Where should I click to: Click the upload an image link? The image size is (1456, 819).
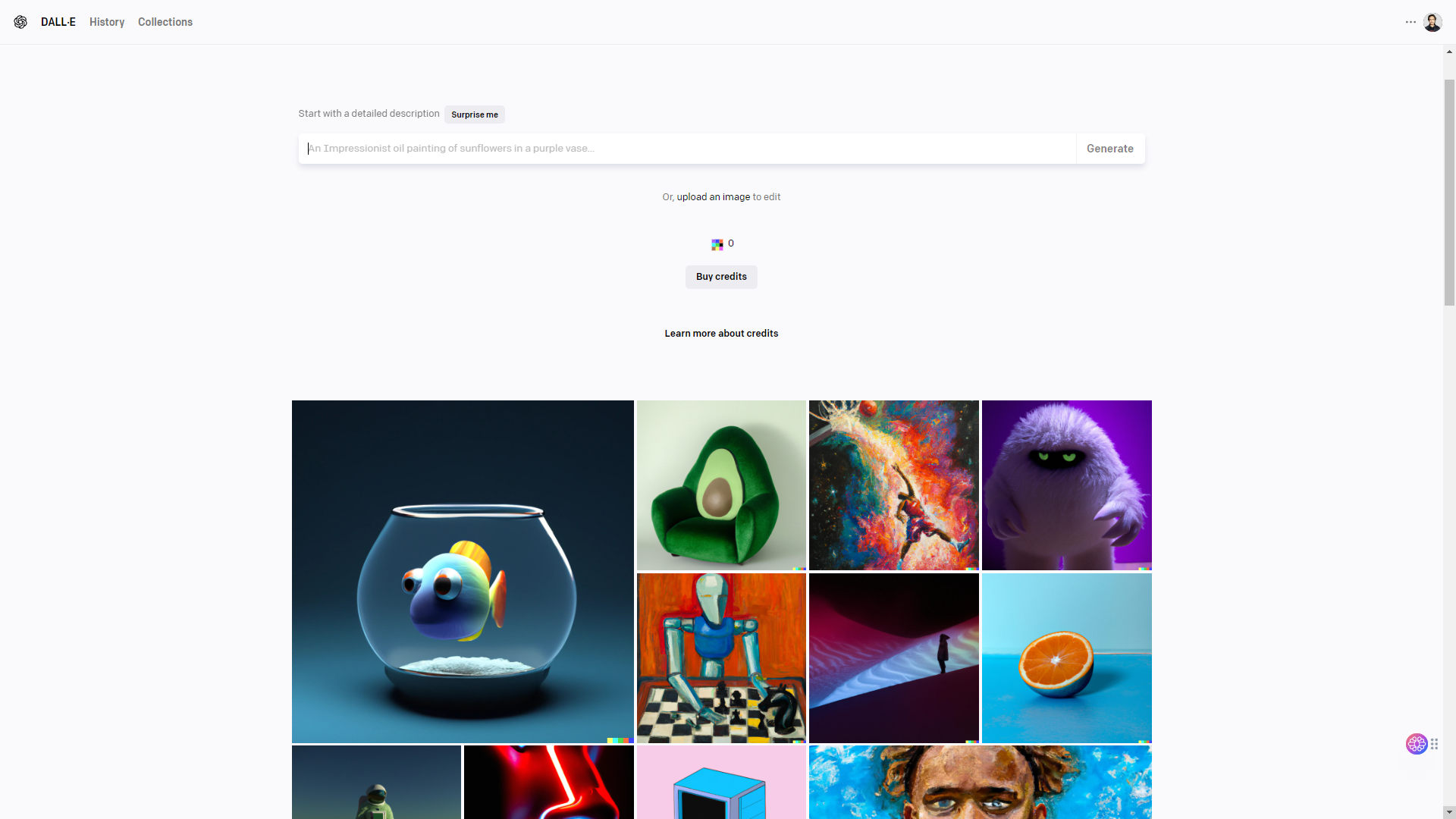[713, 196]
